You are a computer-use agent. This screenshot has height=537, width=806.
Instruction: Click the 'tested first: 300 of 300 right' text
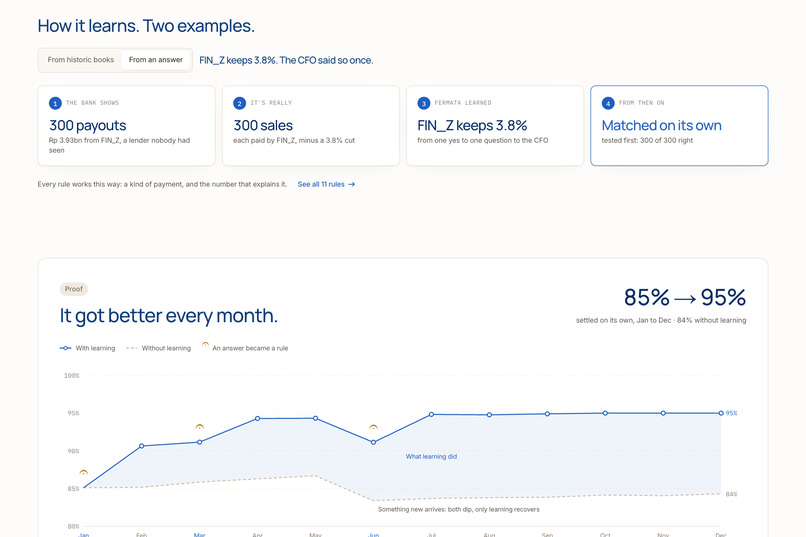pyautogui.click(x=647, y=141)
